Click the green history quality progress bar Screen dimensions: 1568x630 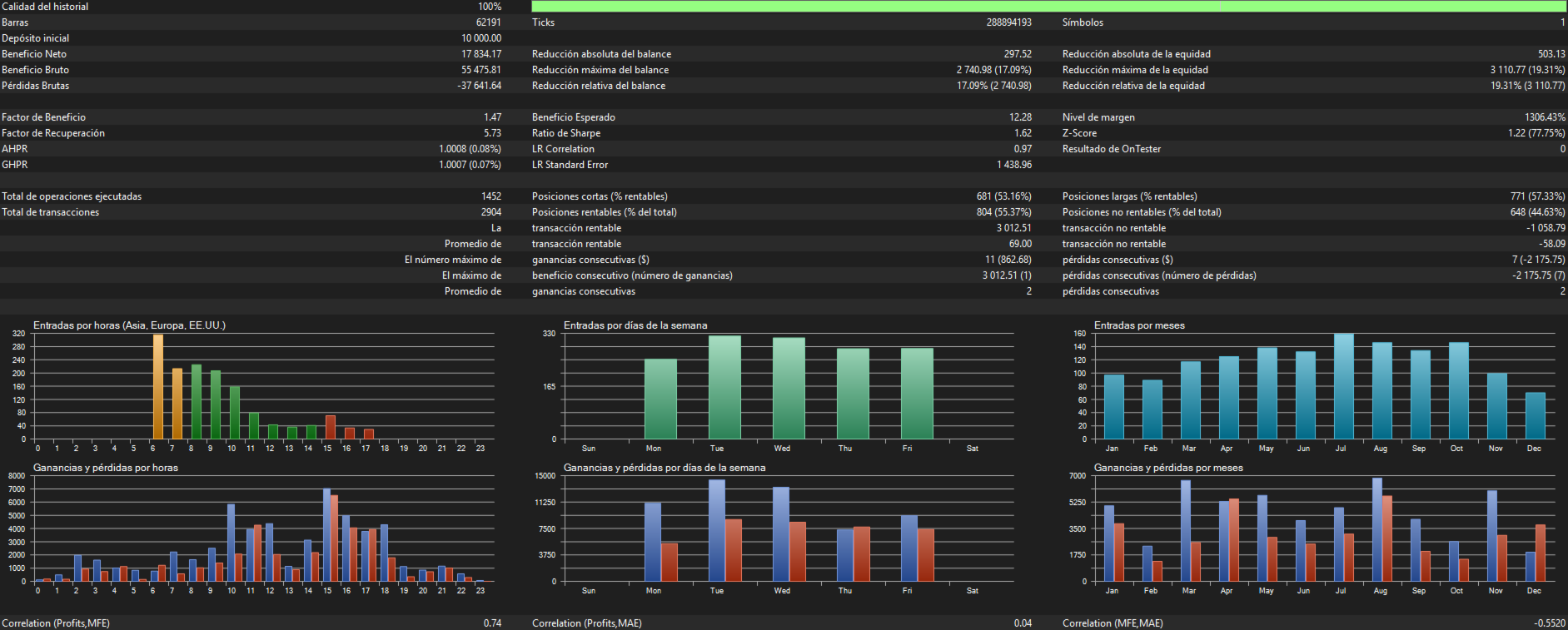1049,7
